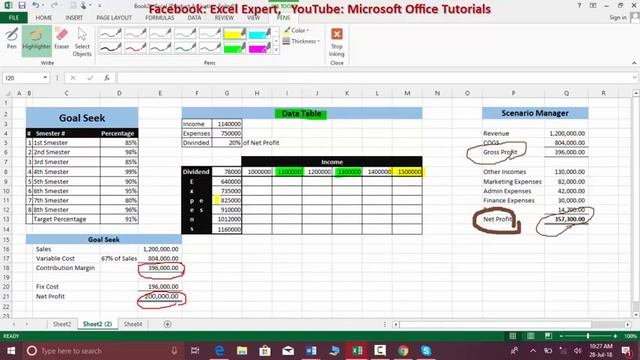
Task: Switch to the REVIEW ribbon tab
Action: click(224, 18)
